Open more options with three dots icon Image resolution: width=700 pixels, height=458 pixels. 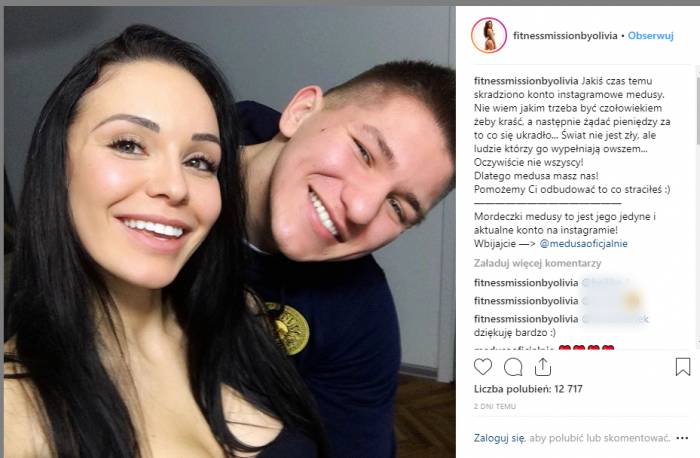[682, 438]
